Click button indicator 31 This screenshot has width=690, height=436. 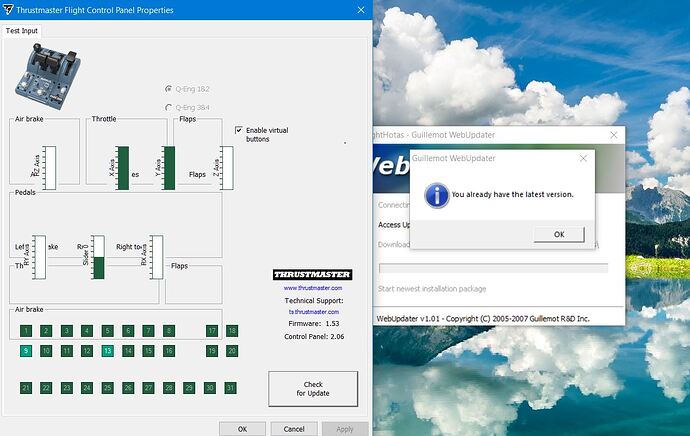(230, 388)
